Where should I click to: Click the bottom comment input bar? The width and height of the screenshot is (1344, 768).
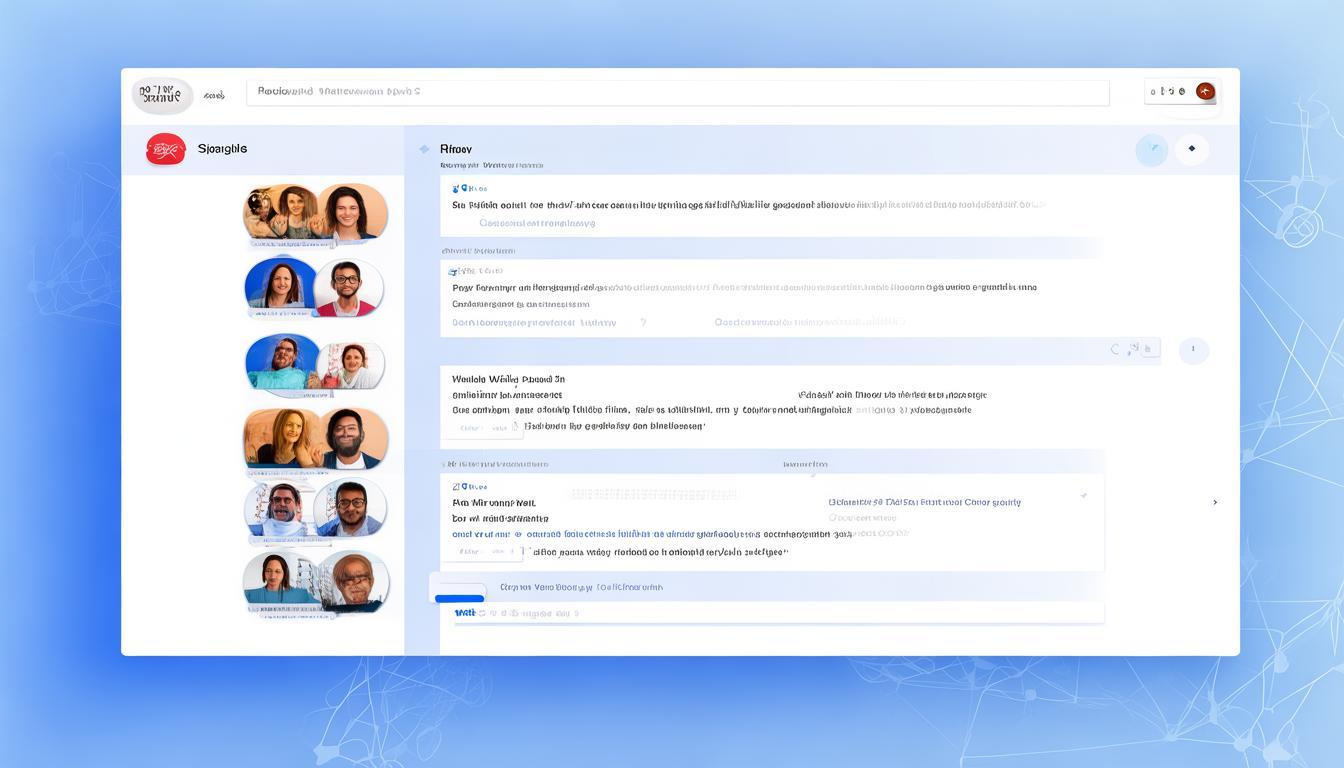click(779, 613)
